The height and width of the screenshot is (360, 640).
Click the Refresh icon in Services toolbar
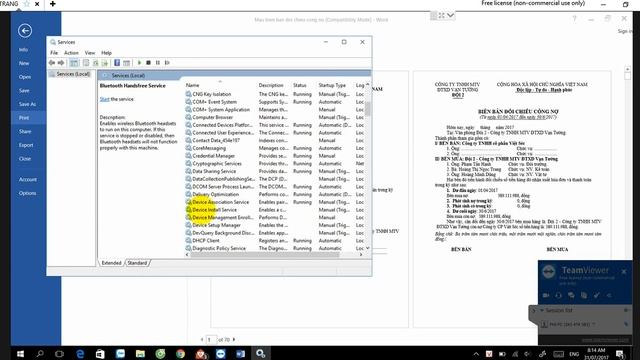tap(96, 63)
